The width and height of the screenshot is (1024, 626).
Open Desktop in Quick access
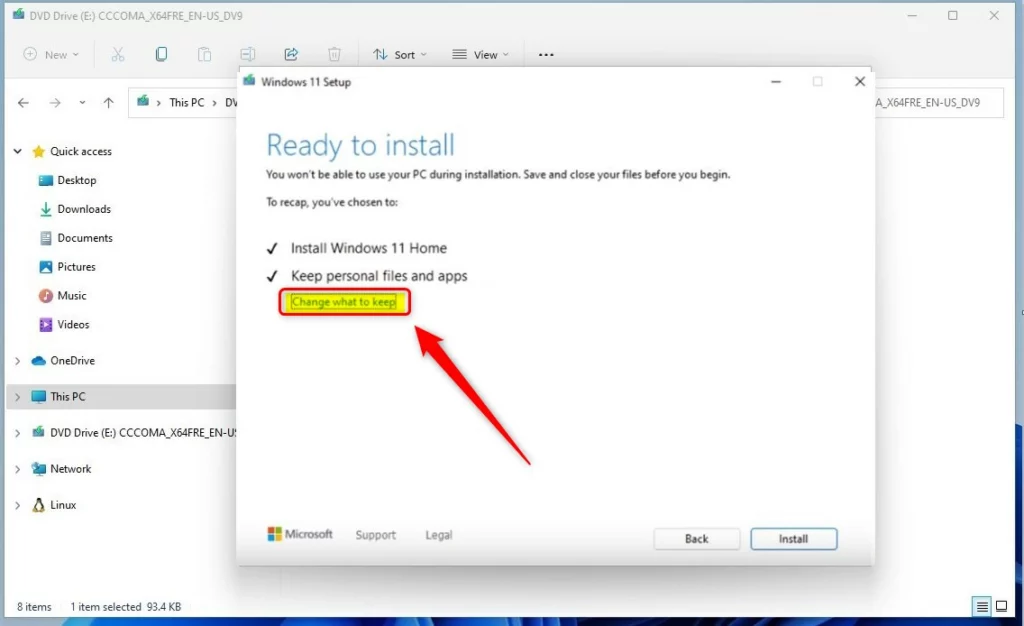coord(76,180)
